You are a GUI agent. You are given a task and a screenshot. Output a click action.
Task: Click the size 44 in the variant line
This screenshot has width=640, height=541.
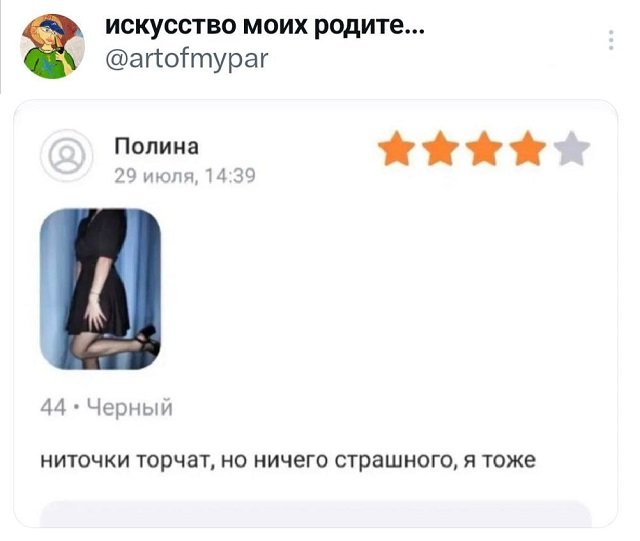[x=53, y=407]
